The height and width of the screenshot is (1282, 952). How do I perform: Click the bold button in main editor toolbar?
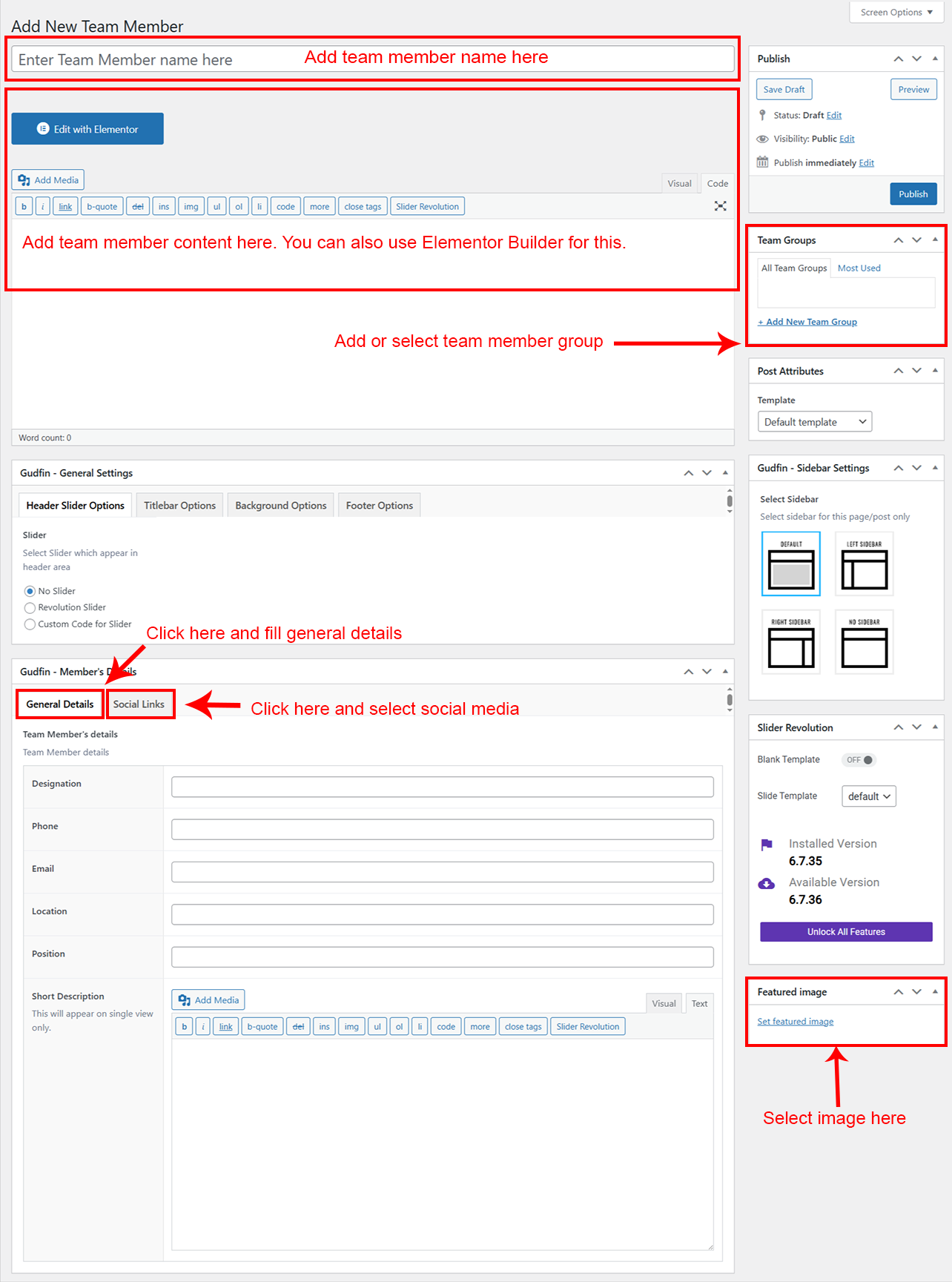point(24,207)
